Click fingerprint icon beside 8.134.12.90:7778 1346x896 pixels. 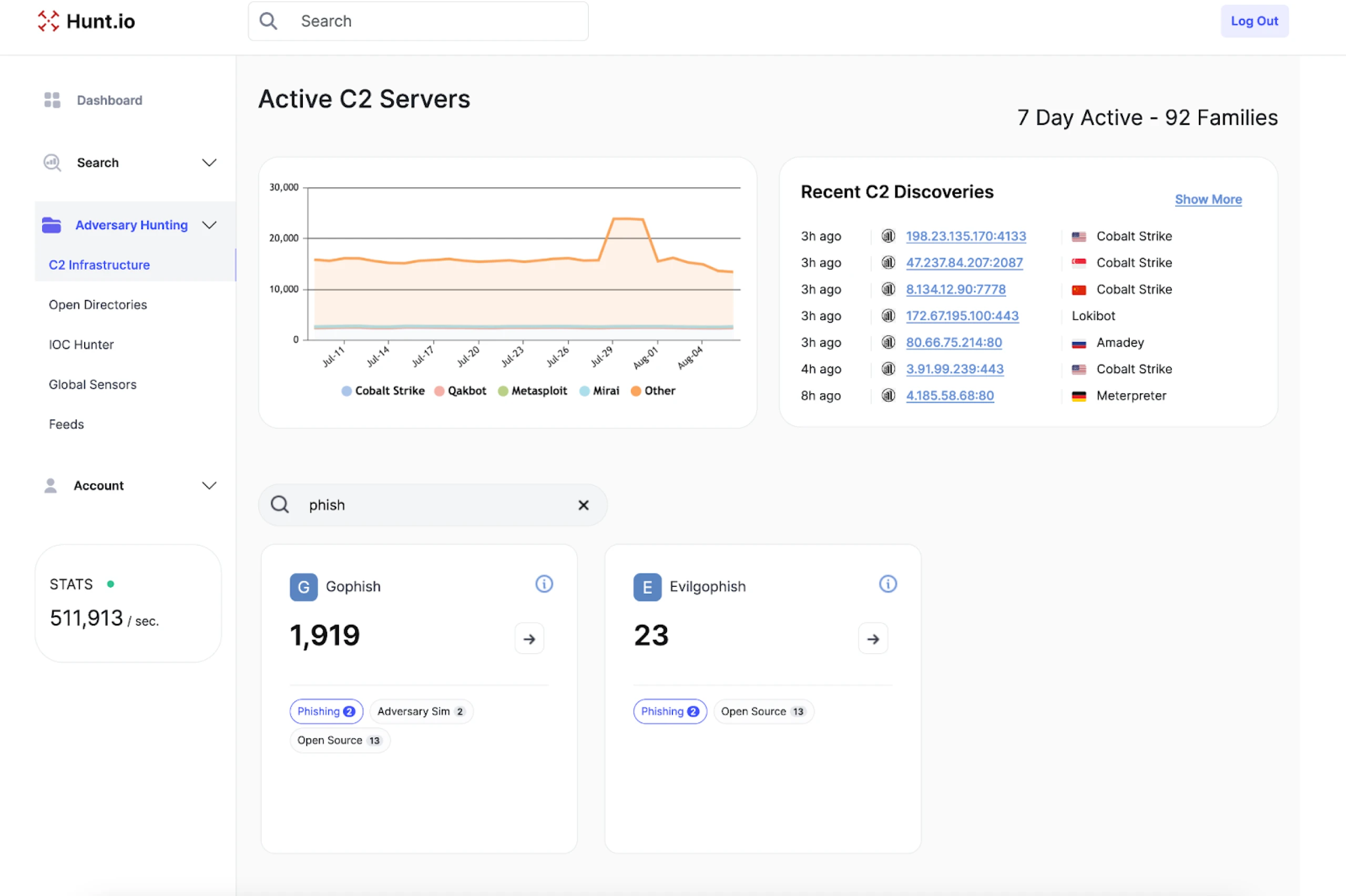point(888,289)
